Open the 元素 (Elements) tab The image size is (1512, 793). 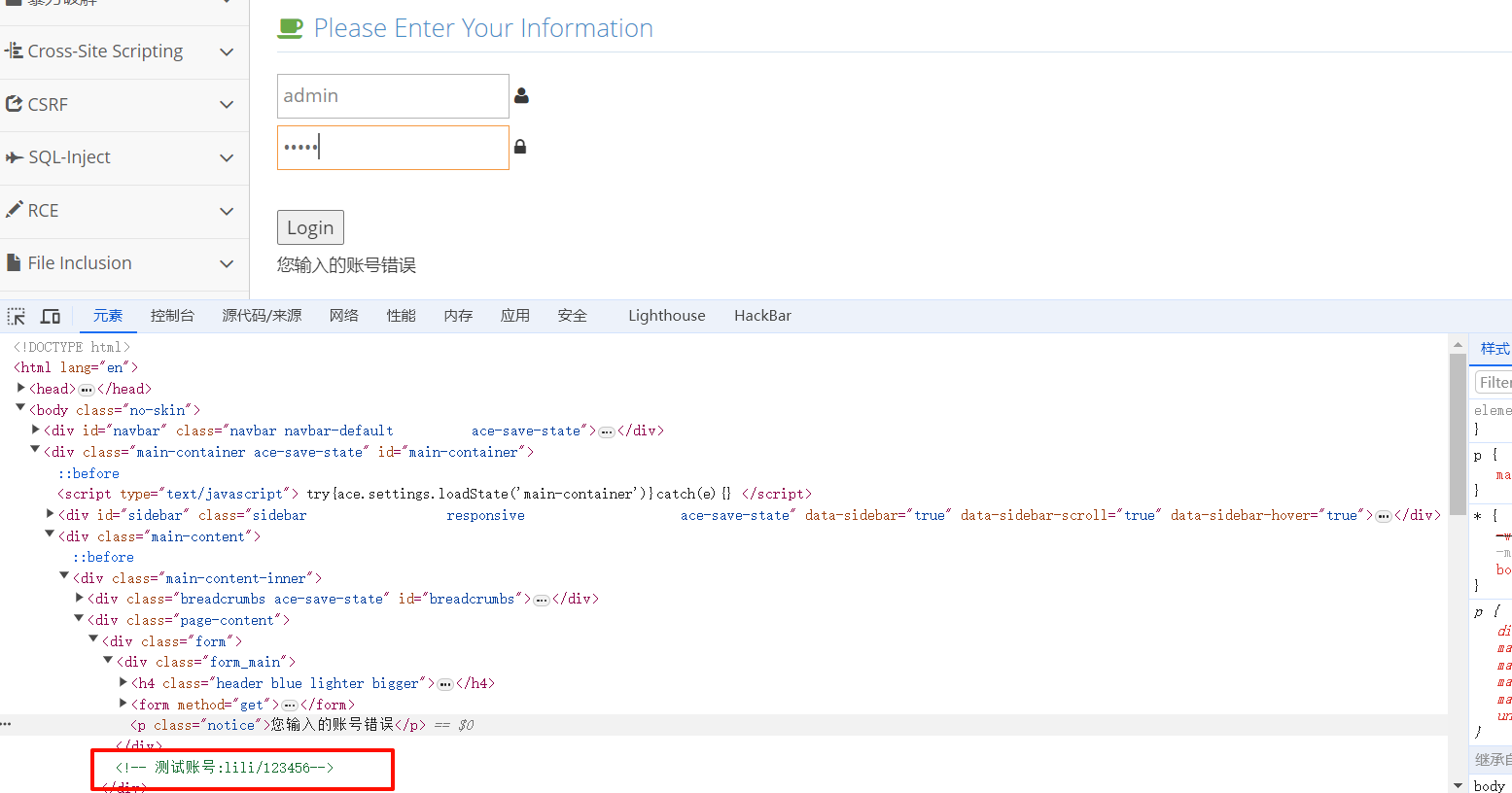[108, 316]
